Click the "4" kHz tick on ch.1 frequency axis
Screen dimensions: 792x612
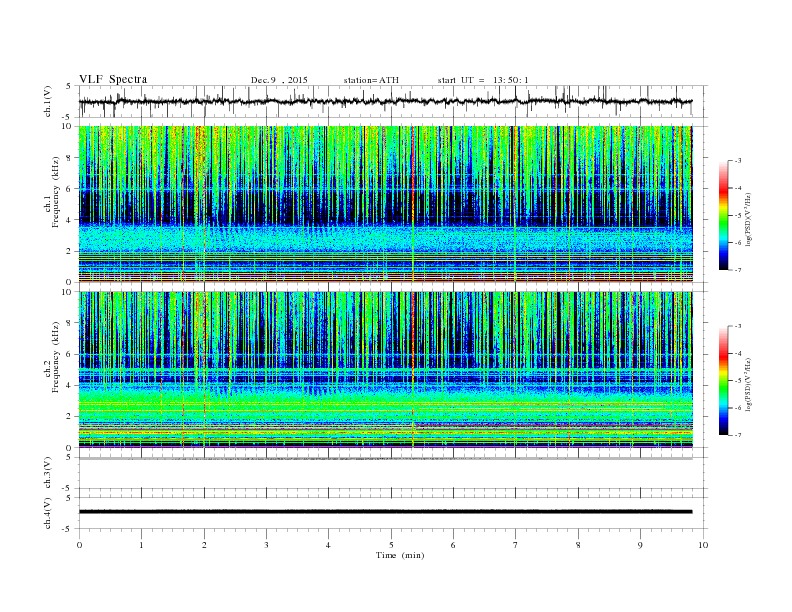click(x=70, y=220)
